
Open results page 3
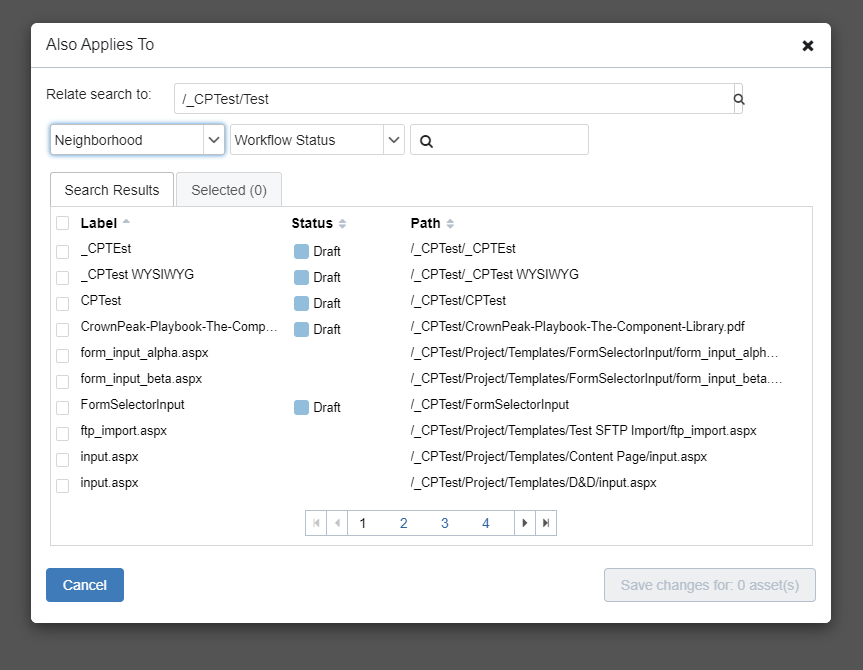tap(445, 523)
